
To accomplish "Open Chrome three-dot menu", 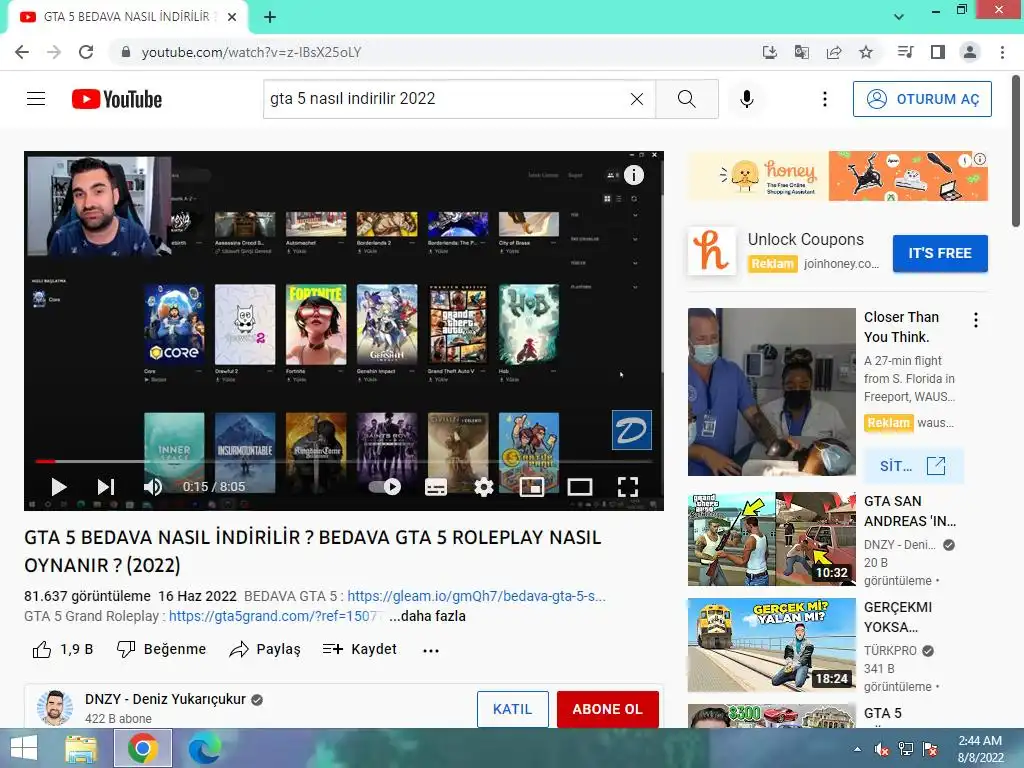I will [1002, 52].
